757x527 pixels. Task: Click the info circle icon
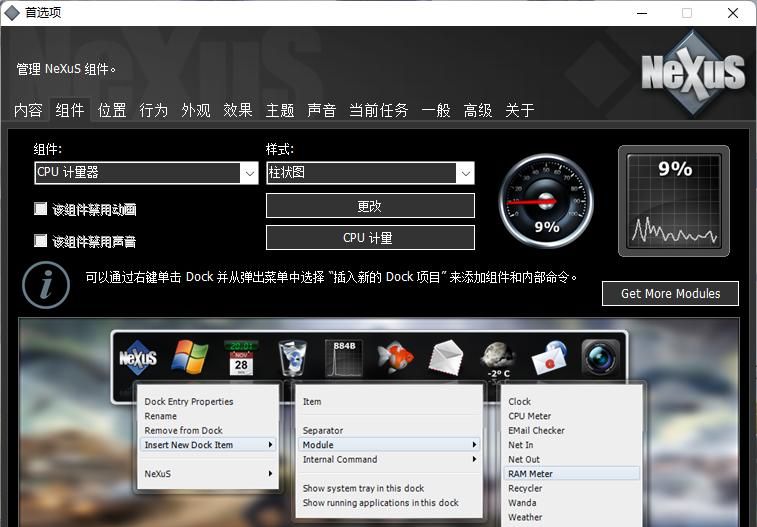pos(46,285)
